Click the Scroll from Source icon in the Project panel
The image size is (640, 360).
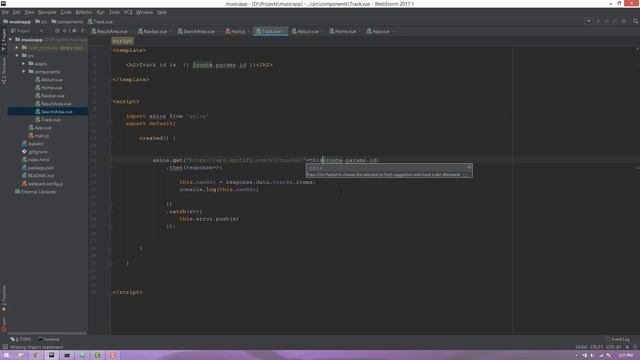(57, 31)
